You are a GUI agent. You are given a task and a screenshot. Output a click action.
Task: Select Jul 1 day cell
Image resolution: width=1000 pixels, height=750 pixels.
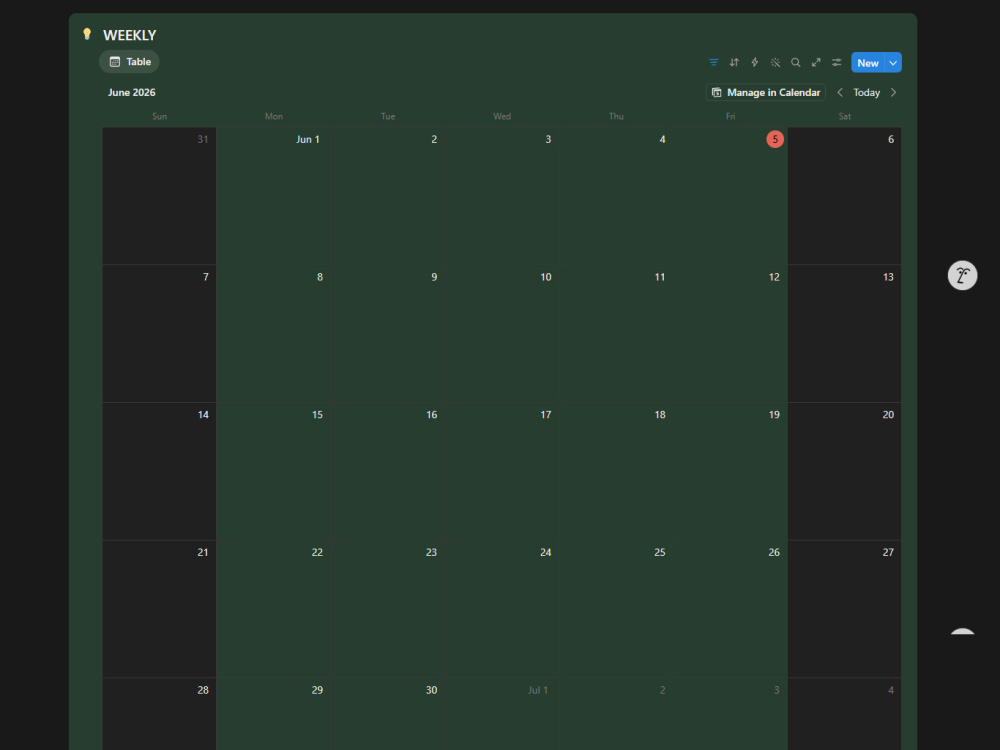[502, 714]
